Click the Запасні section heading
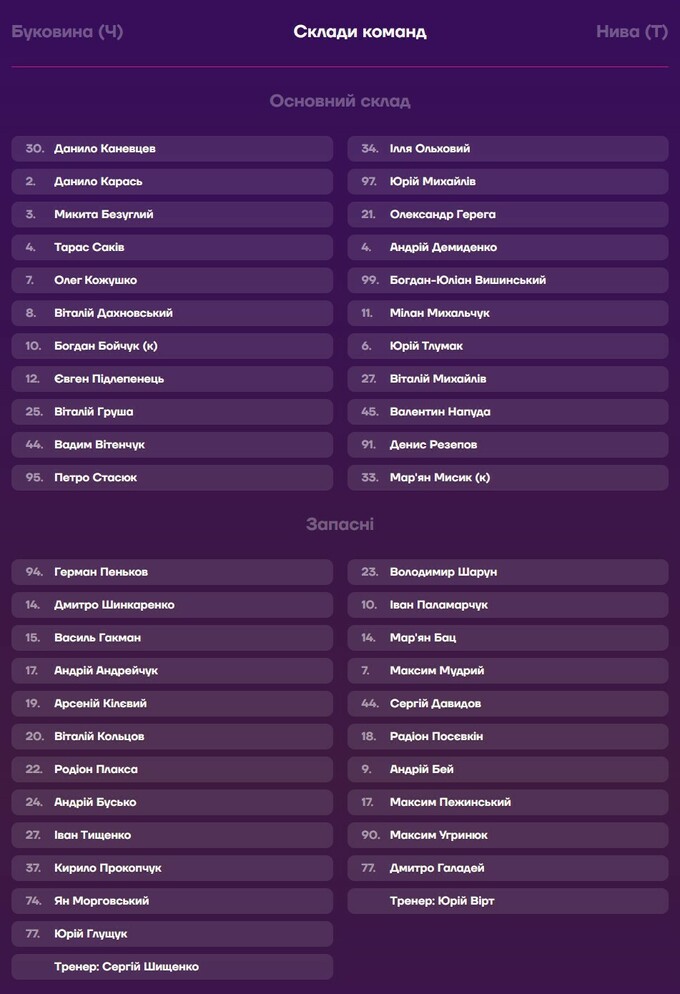This screenshot has width=680, height=994. pyautogui.click(x=340, y=525)
